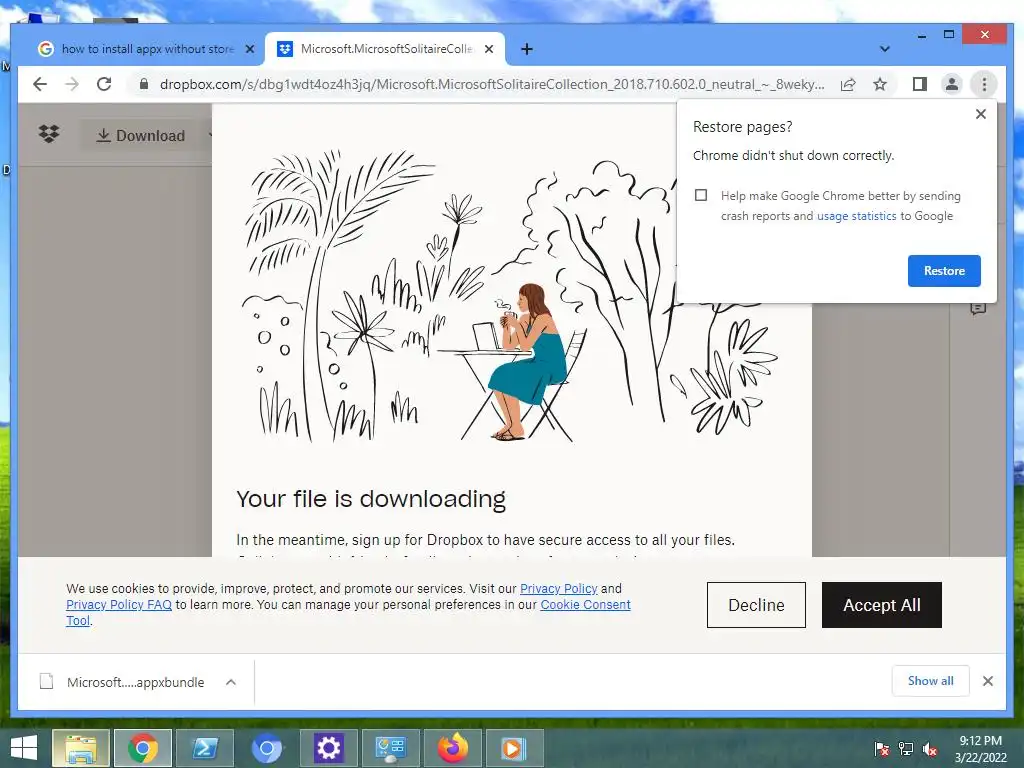This screenshot has width=1024, height=768.
Task: Click the 'Your file is downloading' heading
Action: point(371,499)
